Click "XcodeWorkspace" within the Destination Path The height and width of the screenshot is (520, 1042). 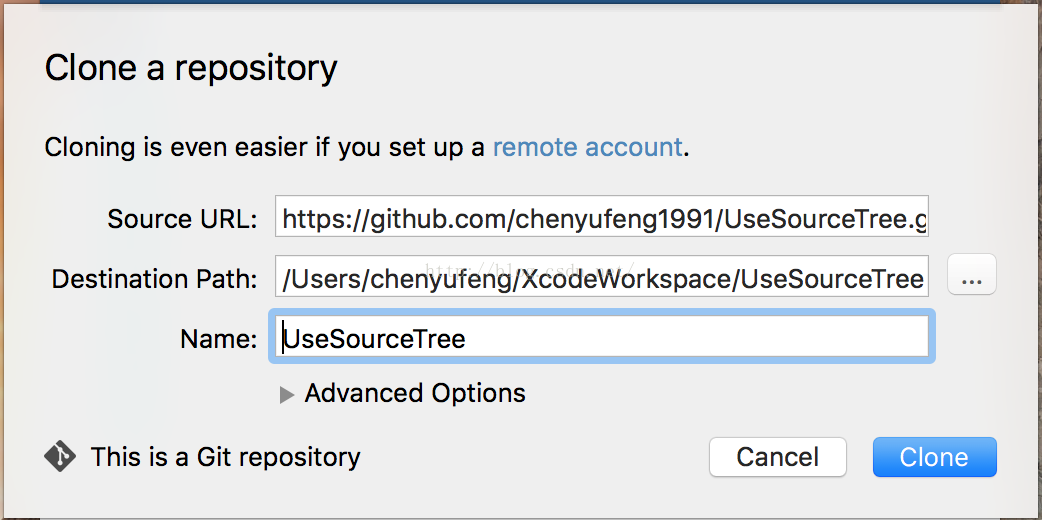coord(634,280)
